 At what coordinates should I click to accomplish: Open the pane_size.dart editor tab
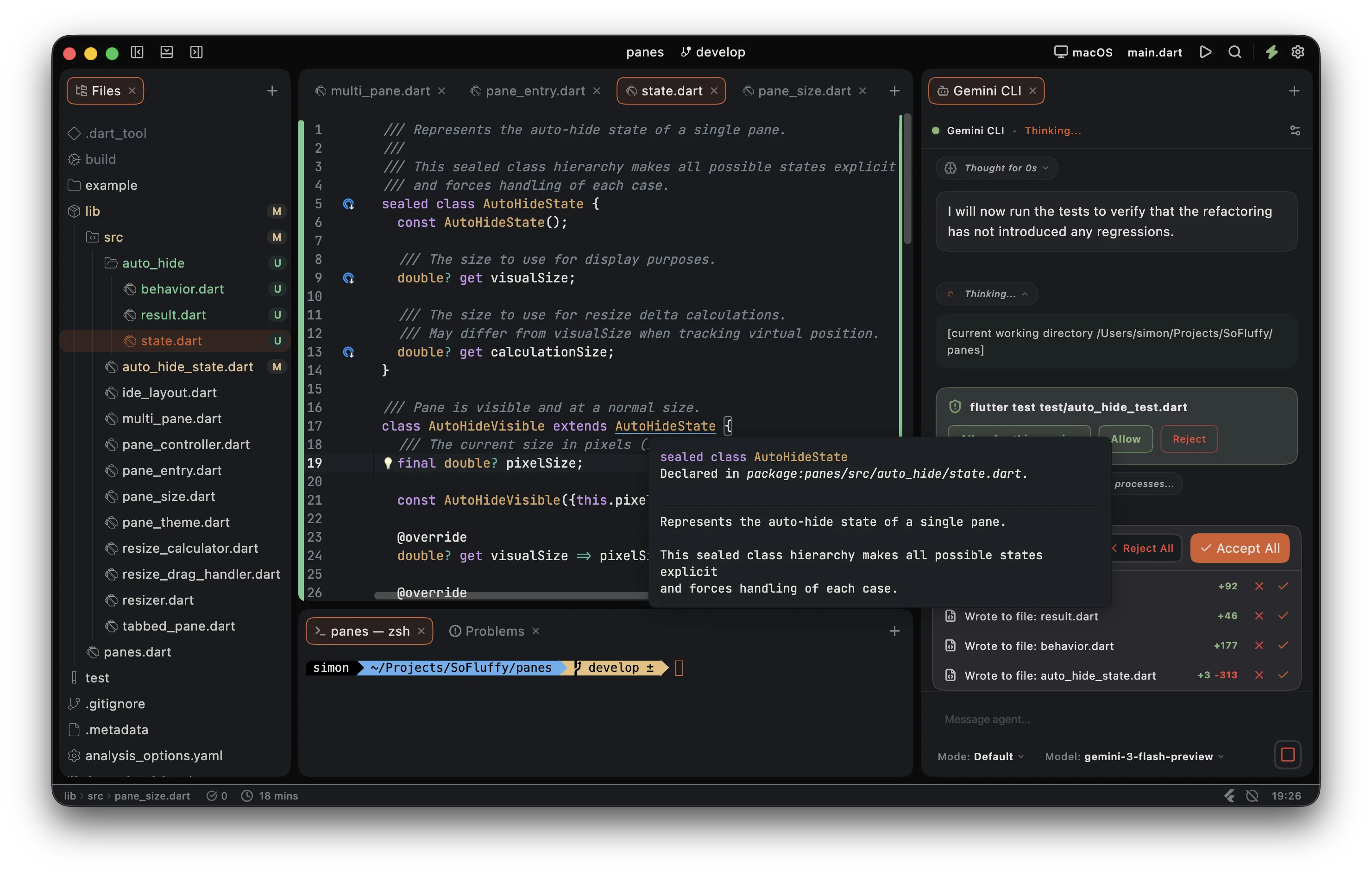[x=804, y=91]
